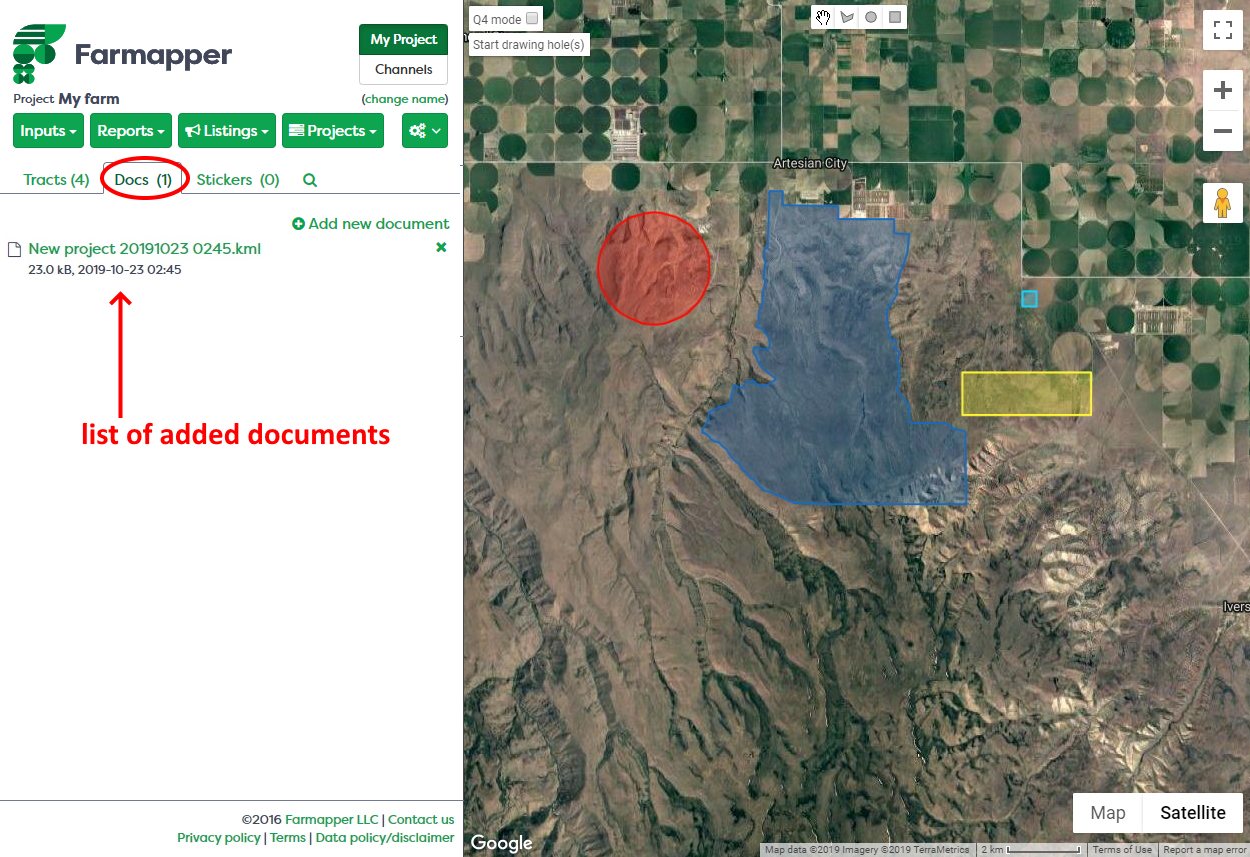Select the My Project button
Screen dimensions: 1250x857
tap(404, 40)
